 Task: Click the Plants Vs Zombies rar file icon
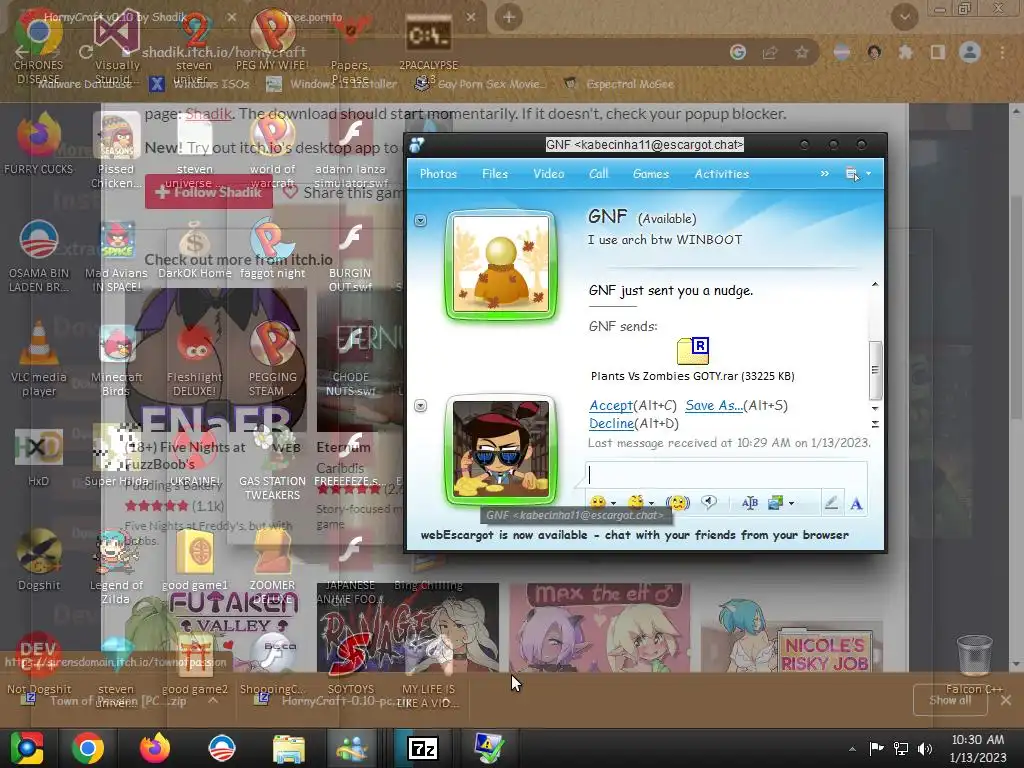coord(693,351)
